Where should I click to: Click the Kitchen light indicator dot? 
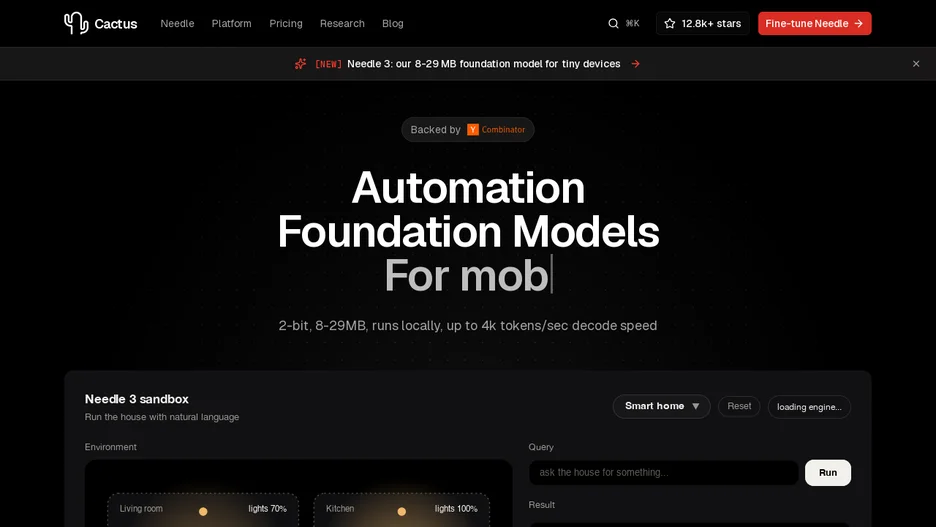(x=402, y=511)
